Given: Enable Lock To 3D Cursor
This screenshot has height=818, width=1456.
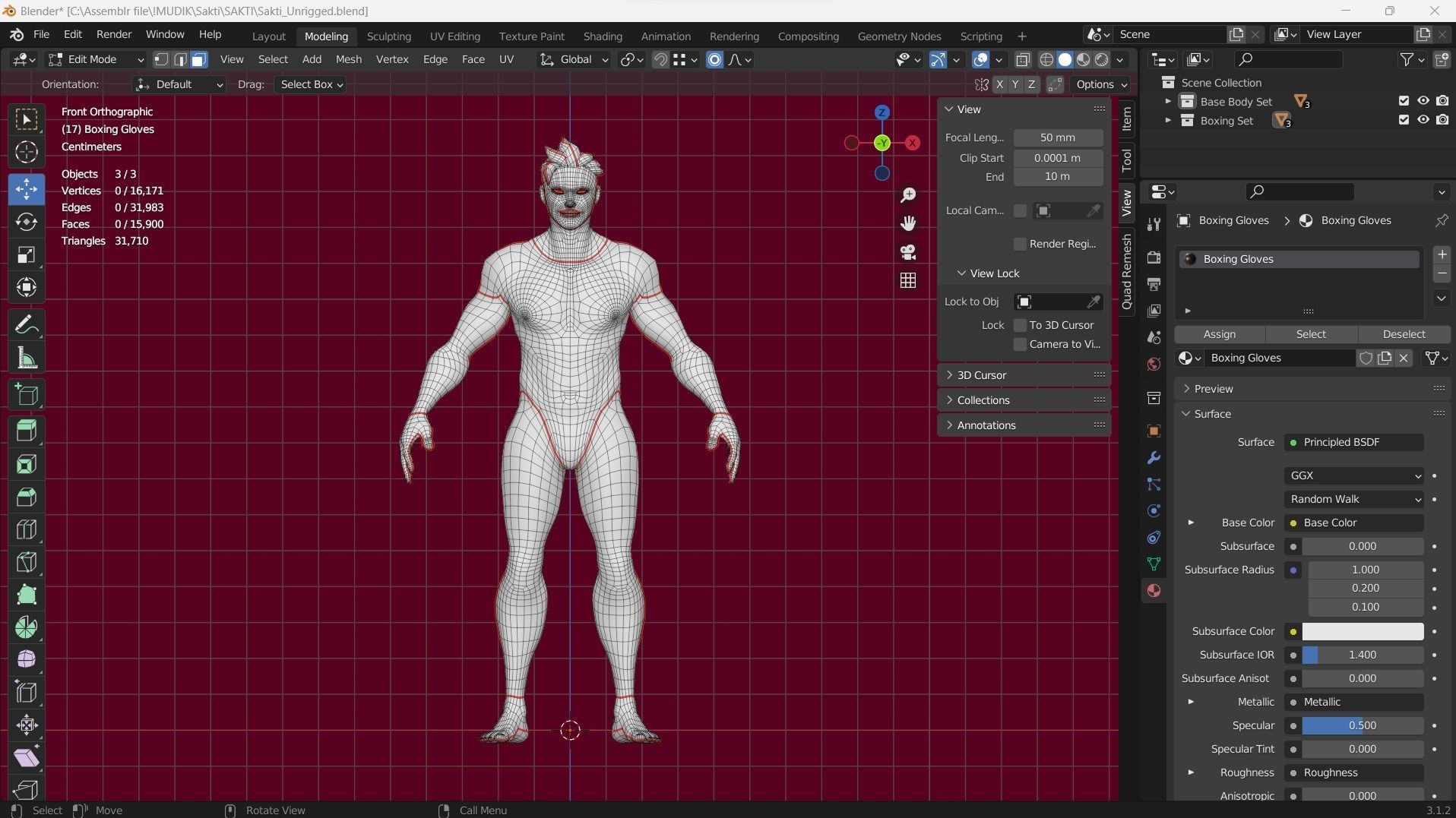Looking at the screenshot, I should (1021, 325).
